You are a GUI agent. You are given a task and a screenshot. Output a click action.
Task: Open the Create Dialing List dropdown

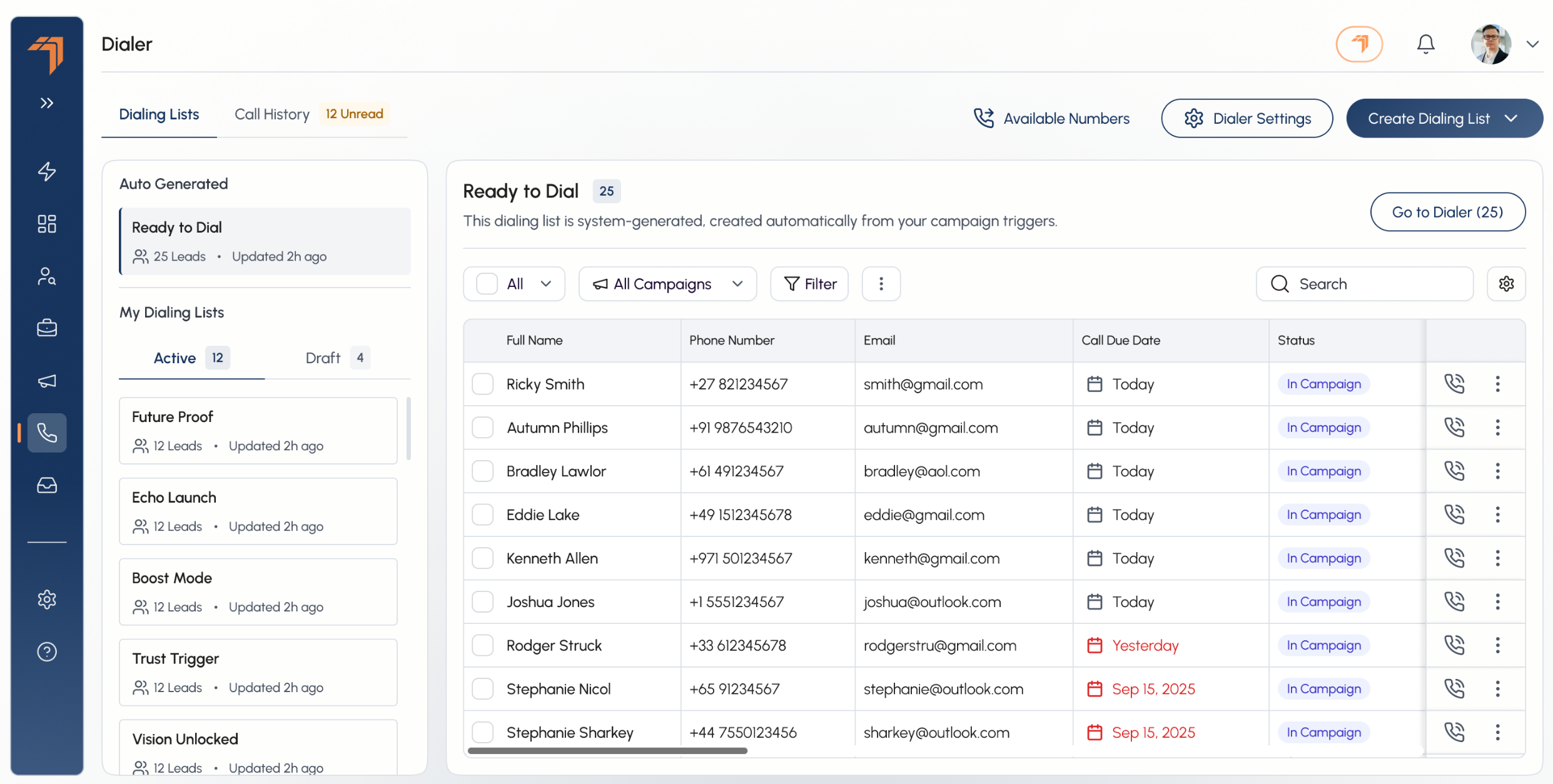1444,118
